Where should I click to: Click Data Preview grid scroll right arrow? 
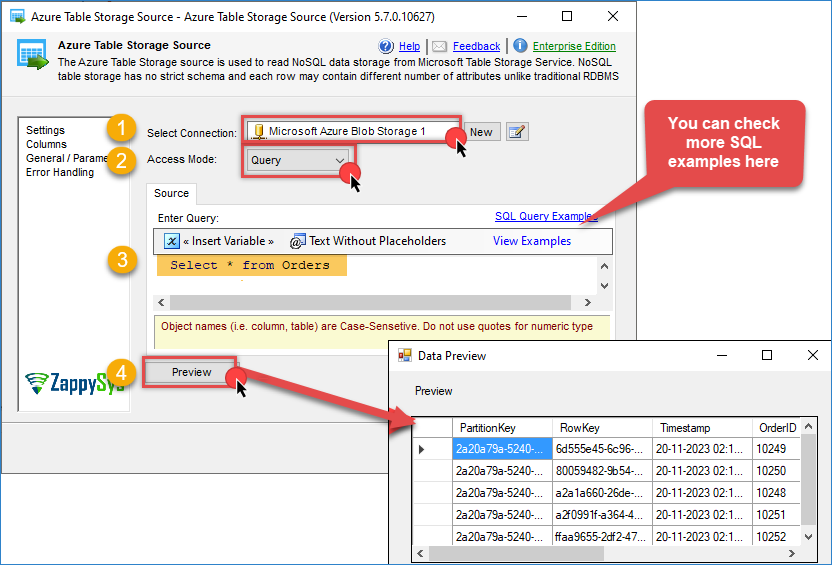pos(792,553)
